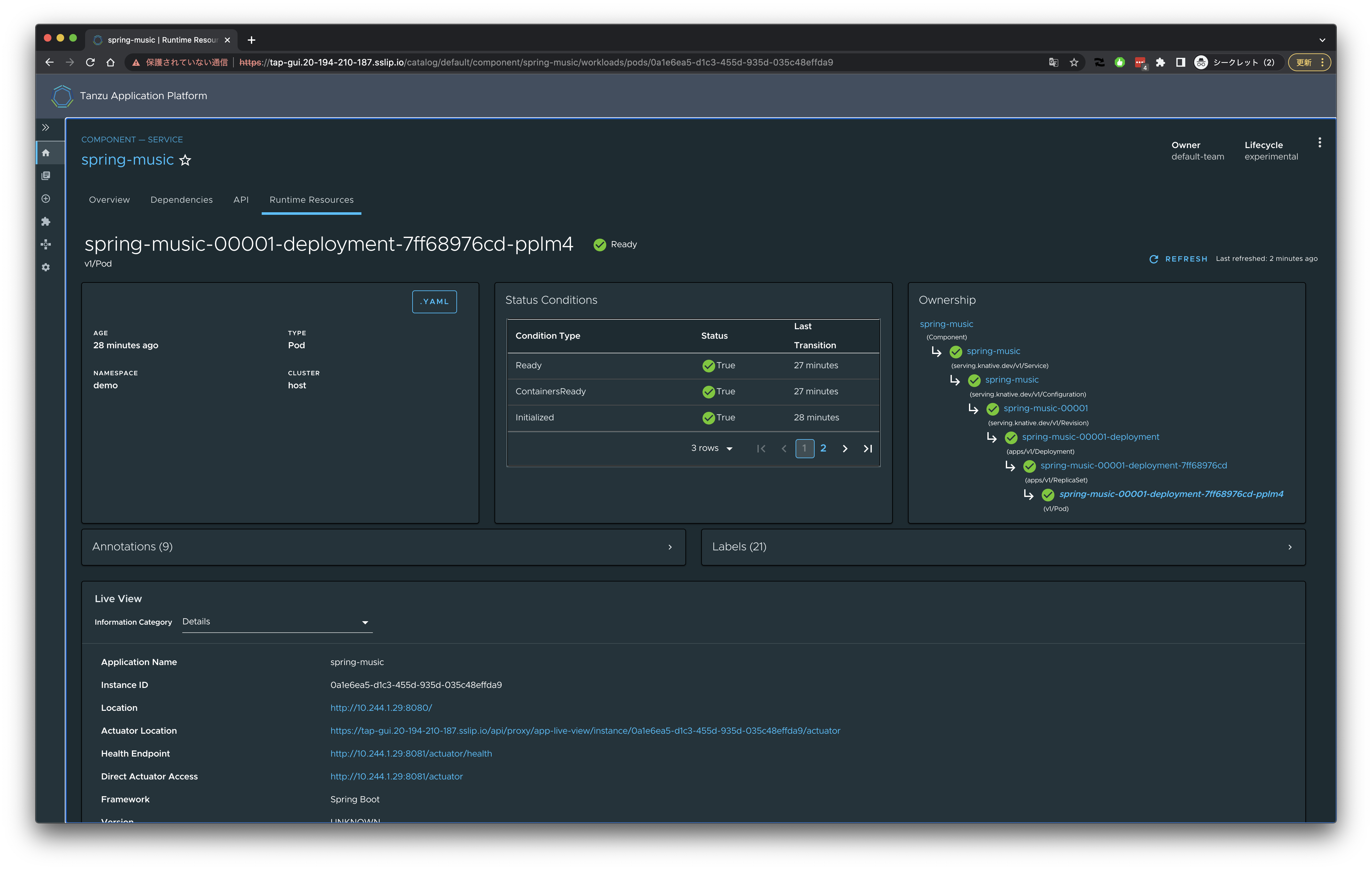
Task: Open the browser tab search chevron
Action: click(x=1322, y=40)
